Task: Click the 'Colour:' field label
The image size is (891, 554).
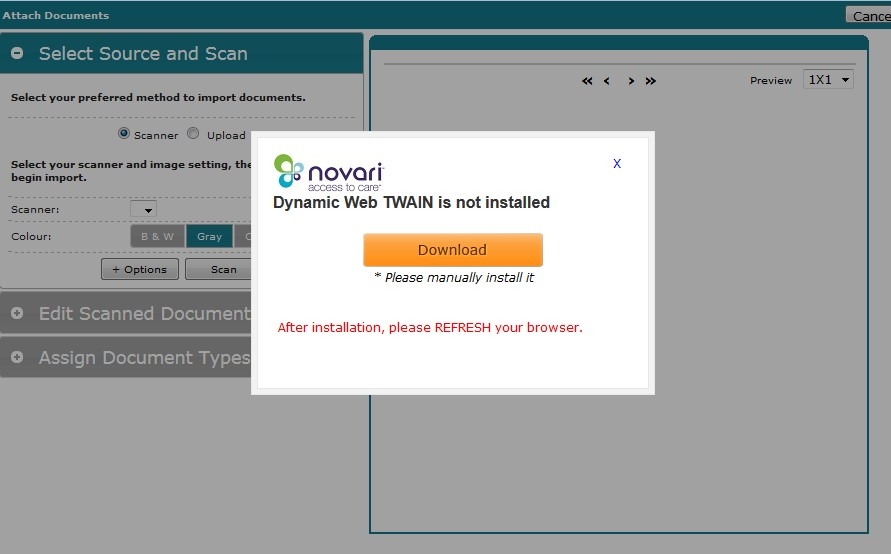Action: (31, 236)
